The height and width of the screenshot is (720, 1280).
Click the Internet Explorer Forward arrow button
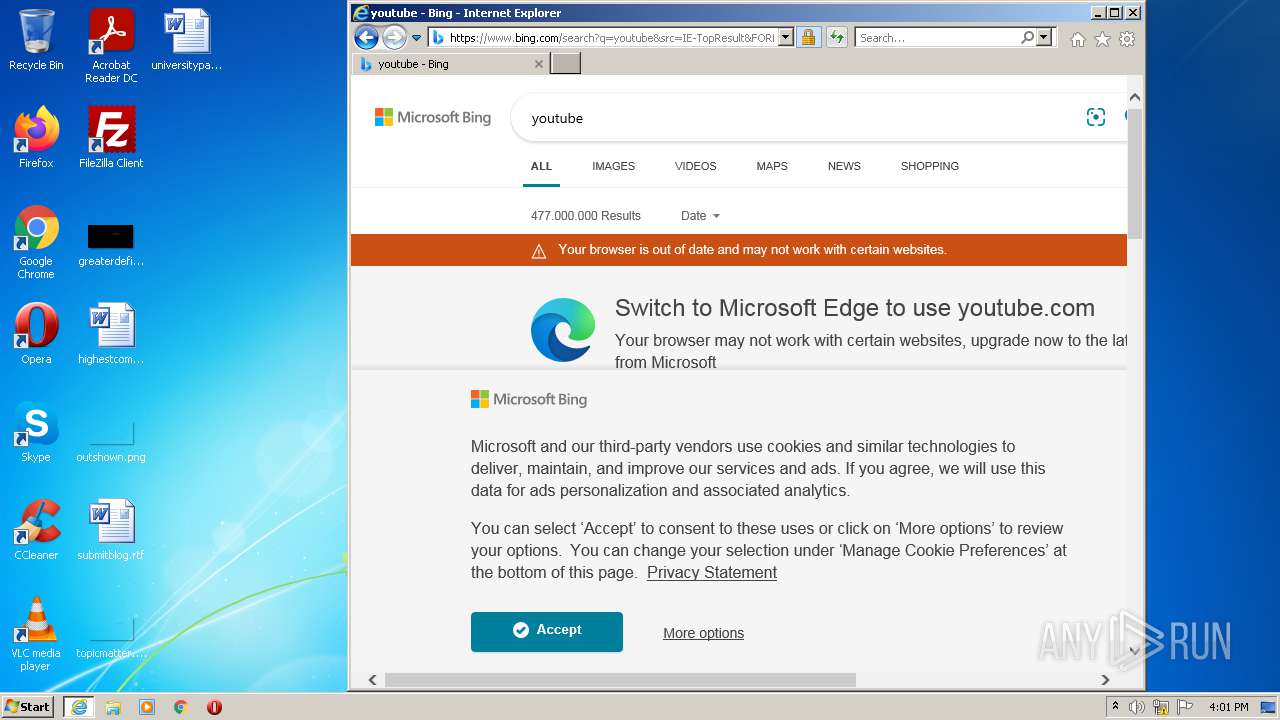click(x=394, y=38)
